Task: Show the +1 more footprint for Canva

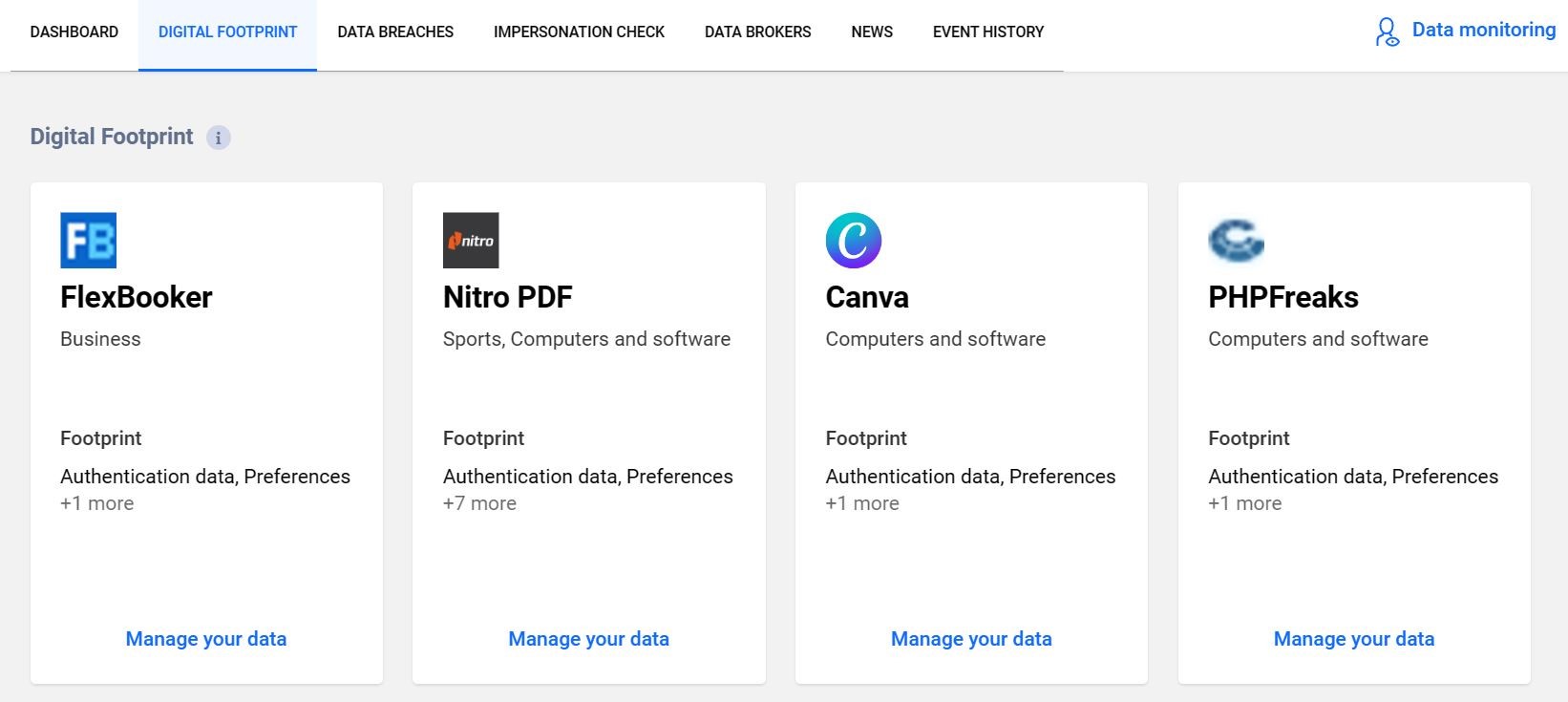Action: [862, 503]
